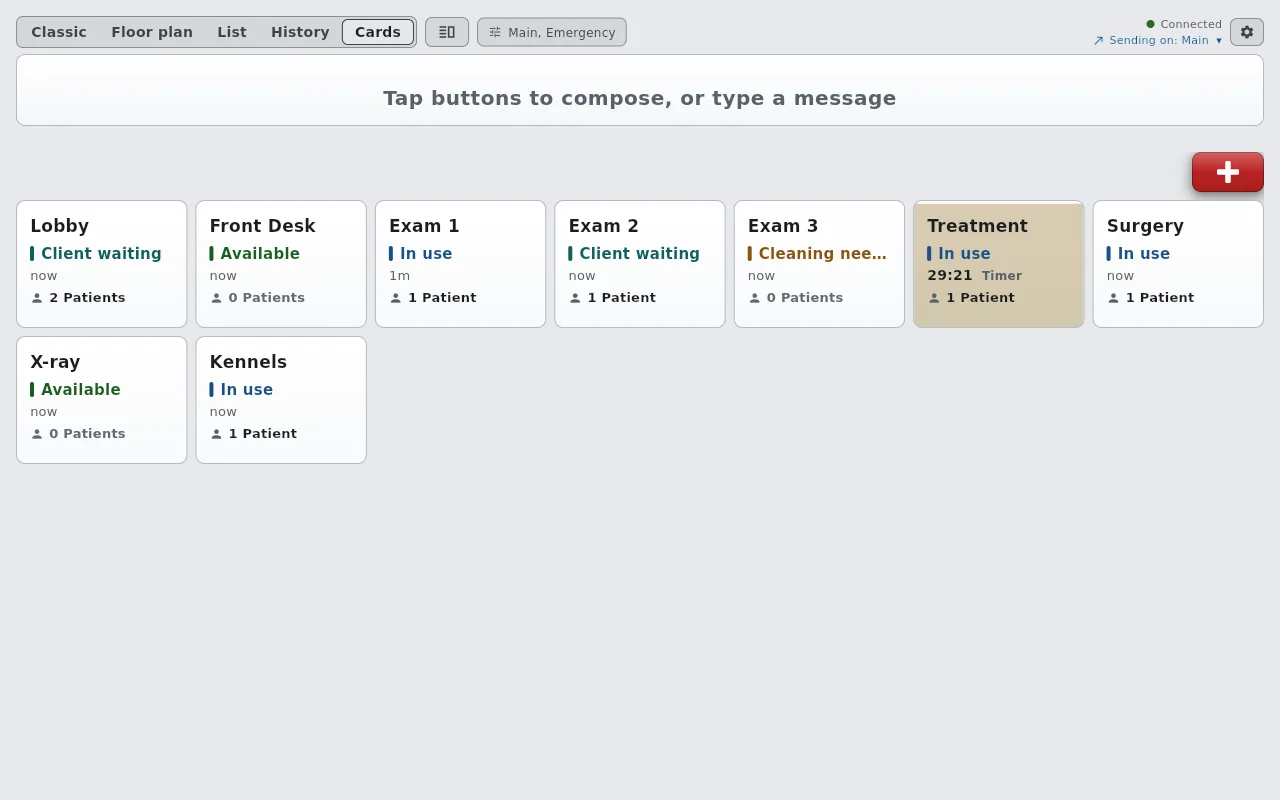
Task: Switch to the Floor plan tab
Action: (152, 32)
